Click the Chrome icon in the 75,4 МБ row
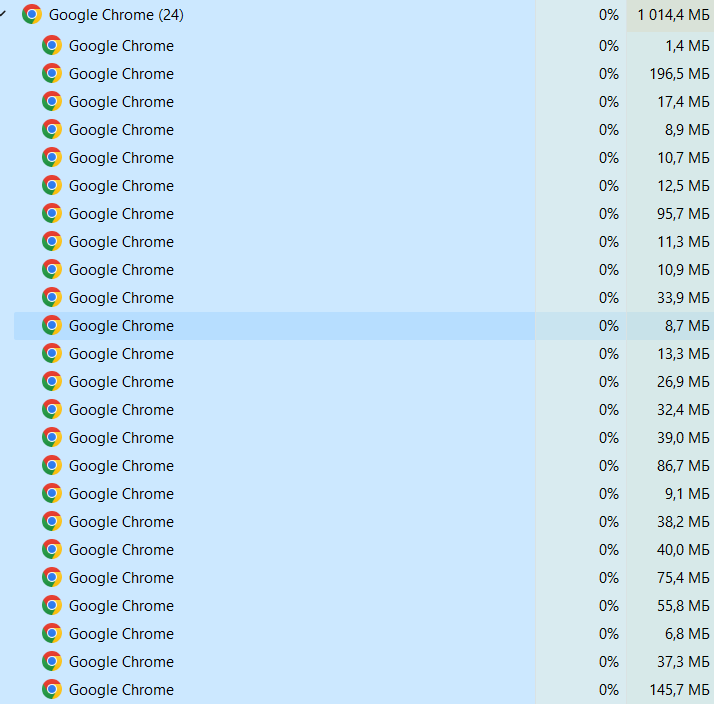Viewport: 714px width, 704px height. tap(52, 577)
